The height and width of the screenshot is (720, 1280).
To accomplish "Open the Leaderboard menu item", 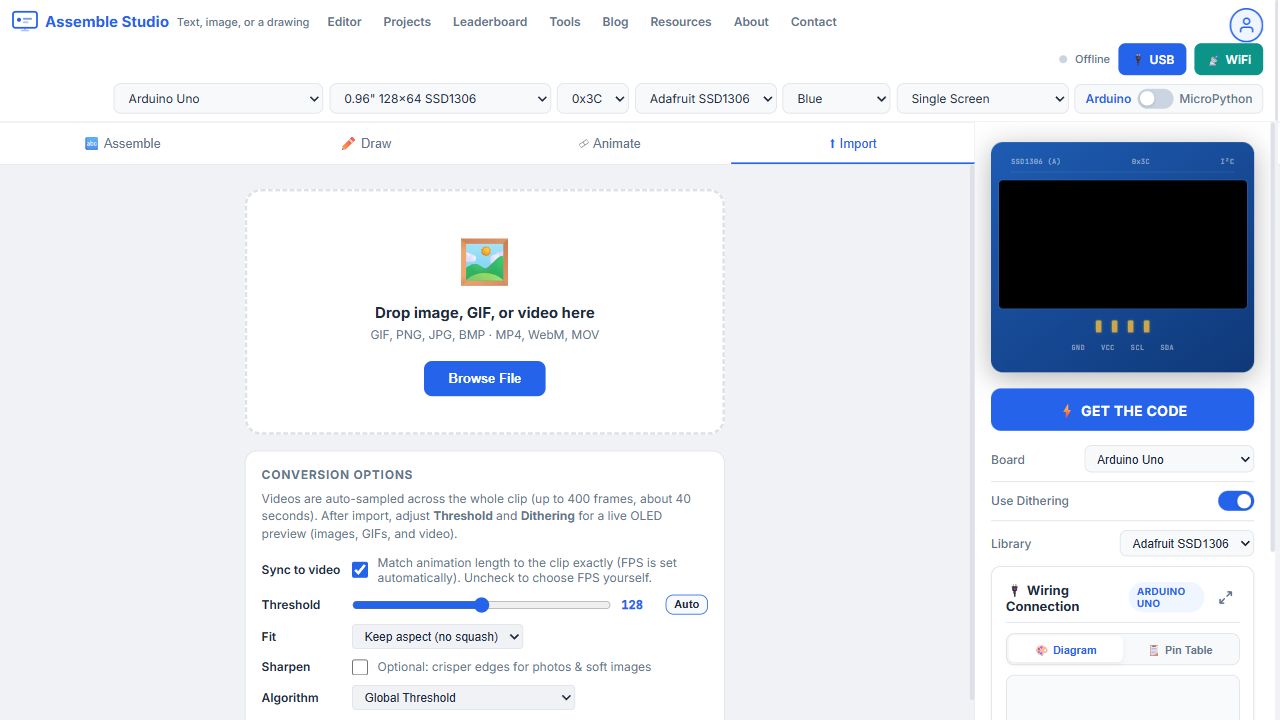I will coord(490,22).
